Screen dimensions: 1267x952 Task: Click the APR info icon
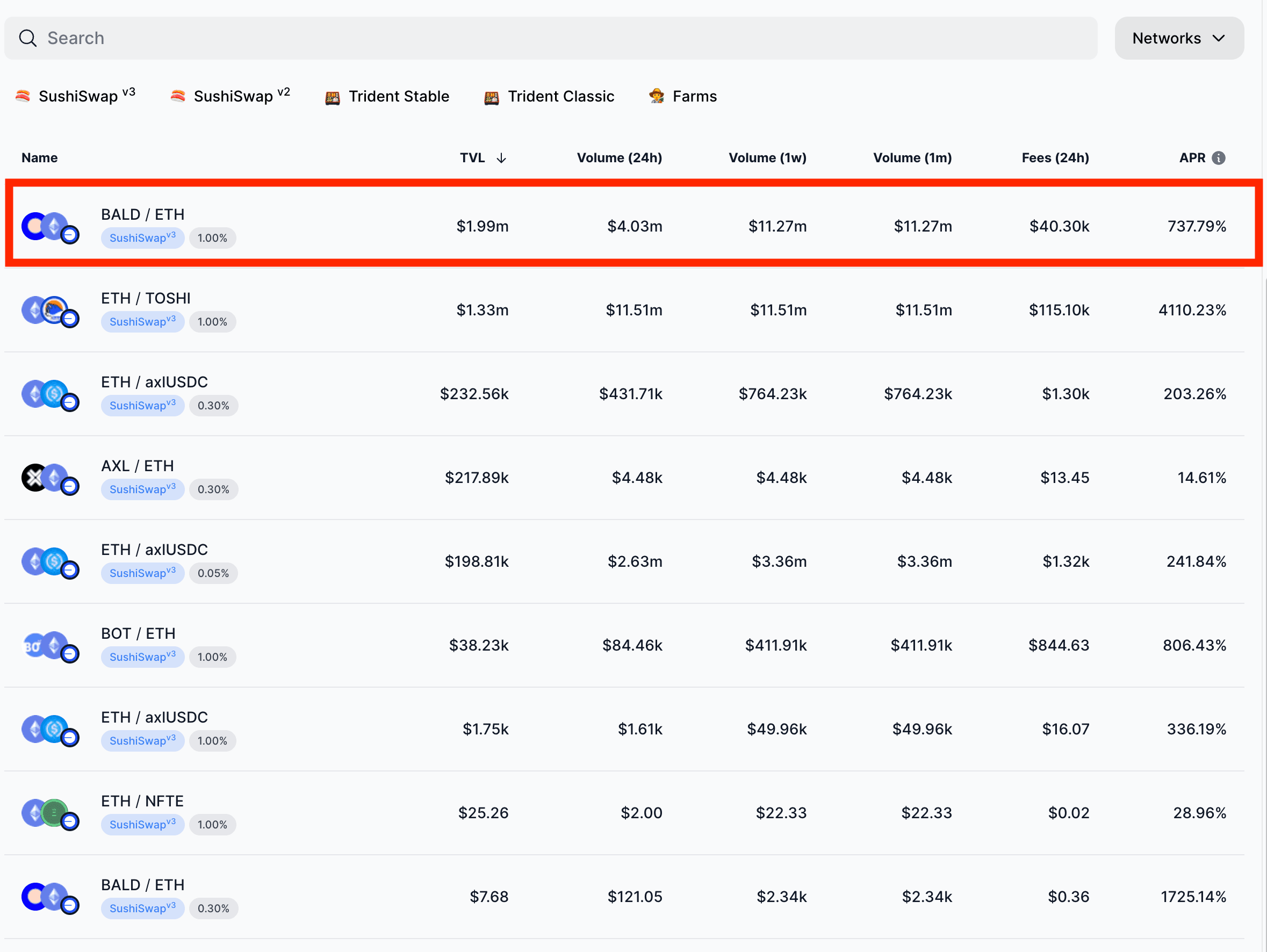pyautogui.click(x=1219, y=158)
